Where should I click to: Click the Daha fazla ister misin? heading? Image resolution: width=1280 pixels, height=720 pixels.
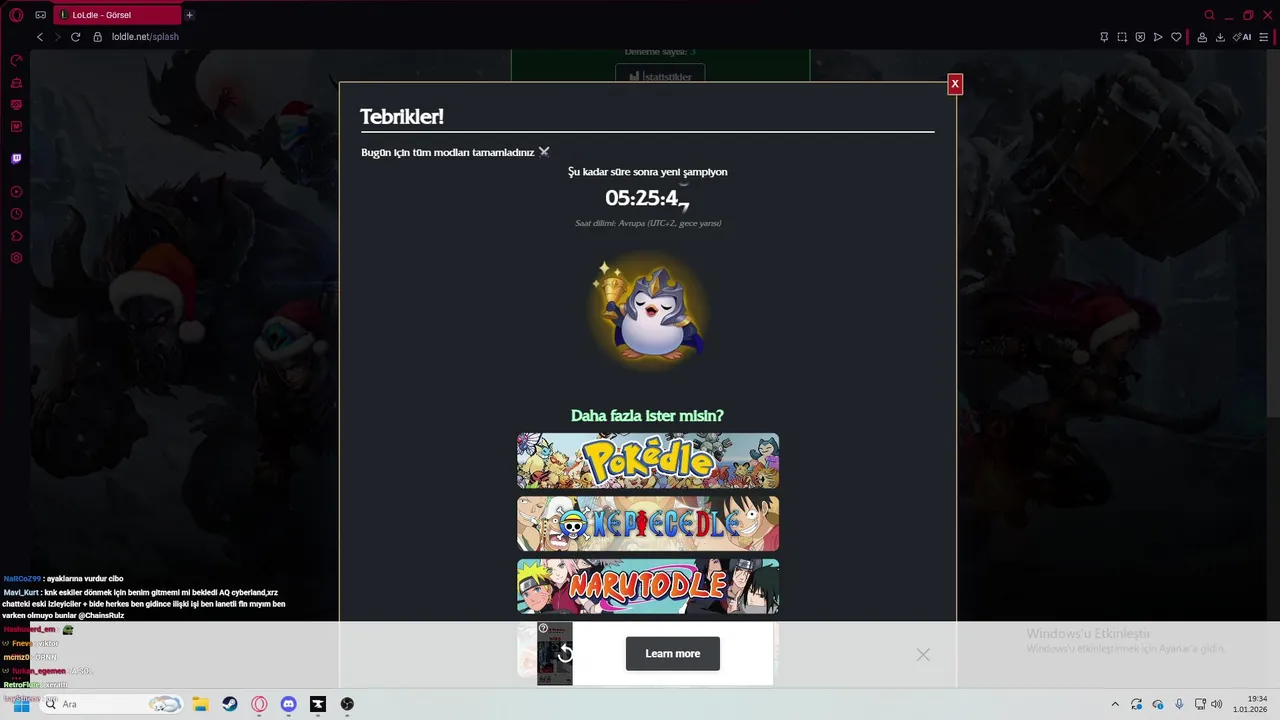[647, 416]
